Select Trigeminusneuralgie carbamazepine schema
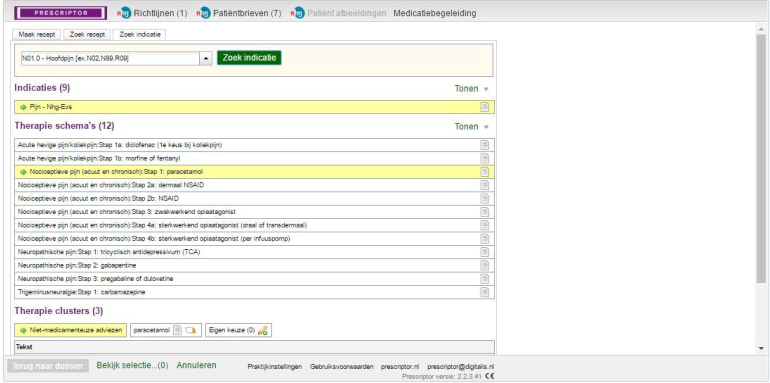 (254, 292)
